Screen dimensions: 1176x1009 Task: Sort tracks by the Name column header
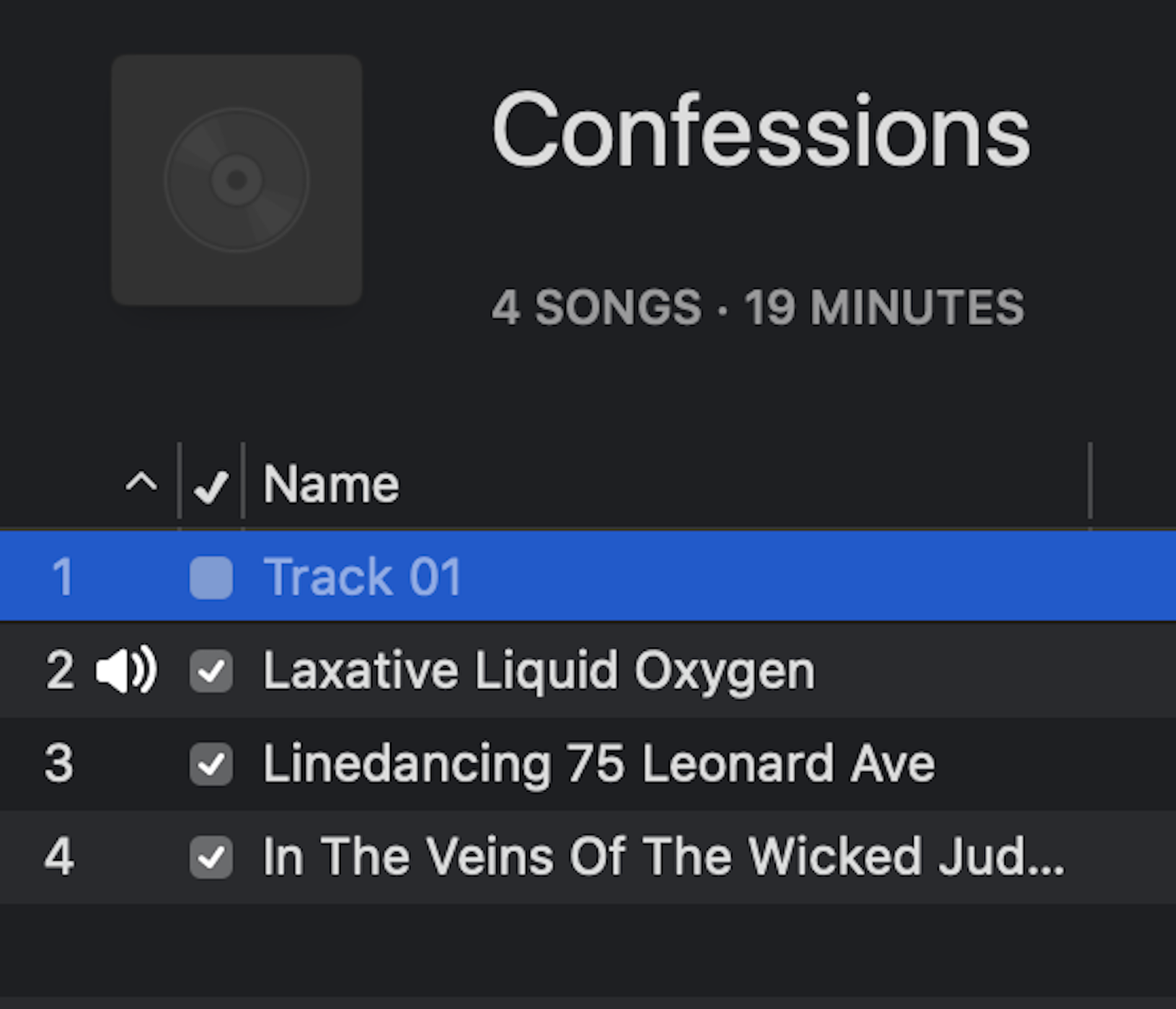[x=331, y=484]
